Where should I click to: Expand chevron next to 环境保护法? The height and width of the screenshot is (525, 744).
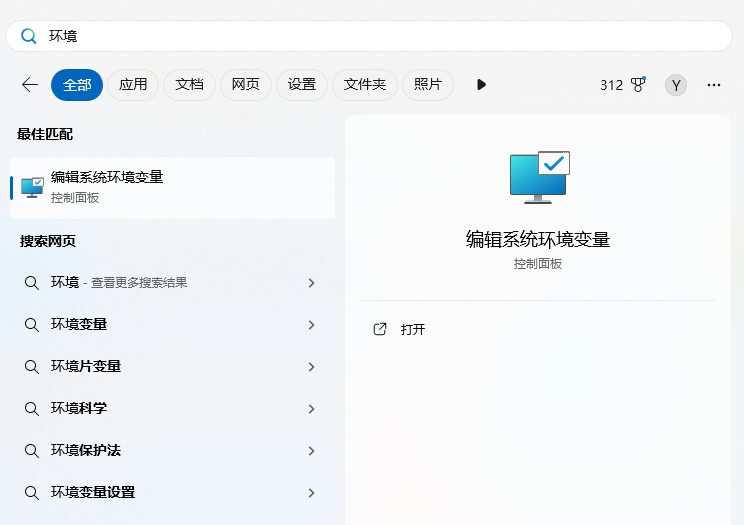click(x=311, y=451)
